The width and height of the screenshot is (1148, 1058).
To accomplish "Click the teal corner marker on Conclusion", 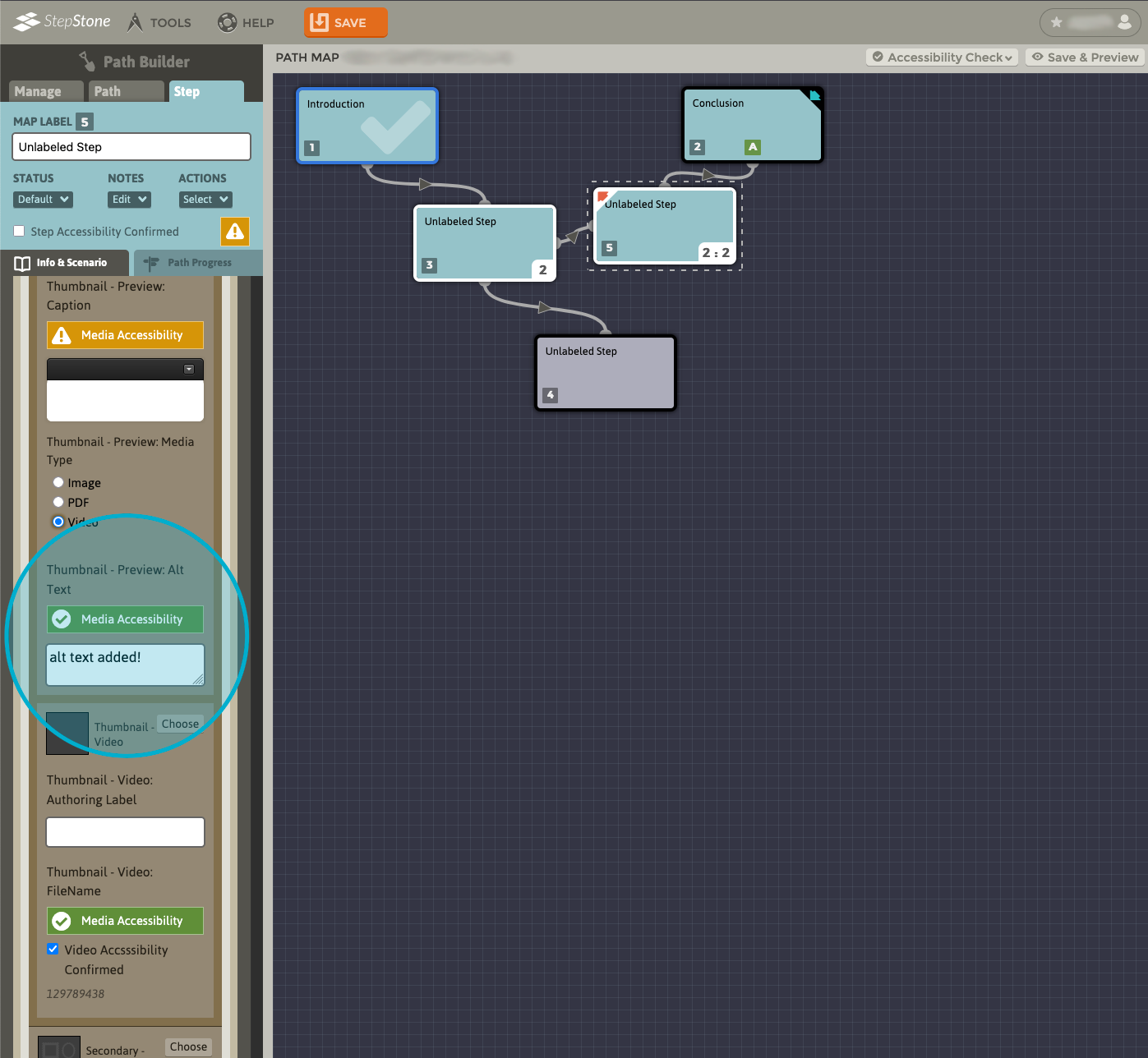I will point(814,96).
